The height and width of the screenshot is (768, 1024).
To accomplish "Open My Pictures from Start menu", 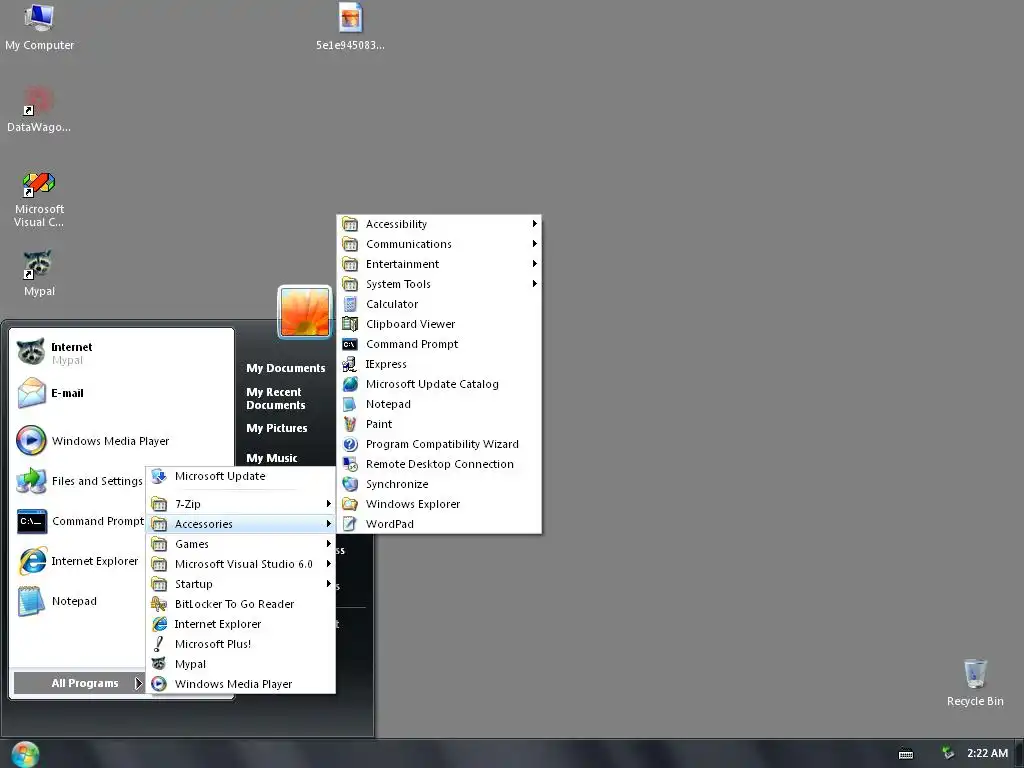I will (277, 428).
